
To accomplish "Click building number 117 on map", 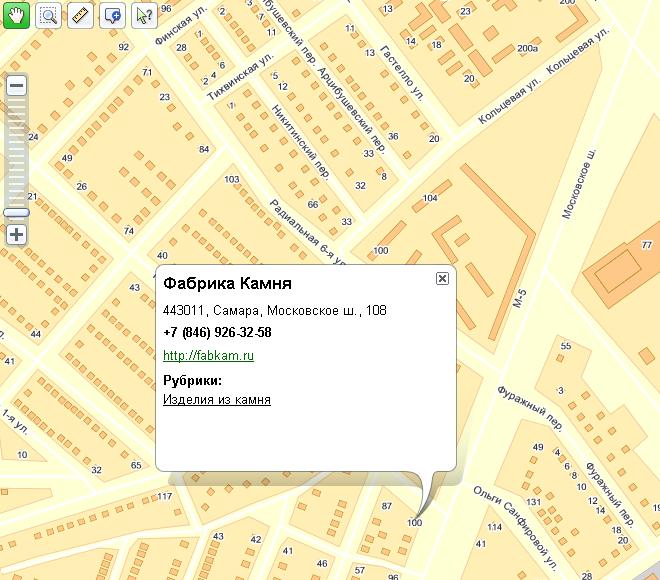I will (x=165, y=496).
